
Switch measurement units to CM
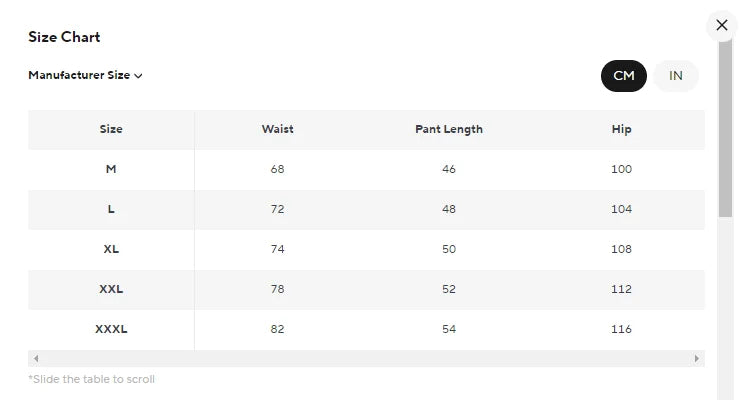[x=624, y=76]
